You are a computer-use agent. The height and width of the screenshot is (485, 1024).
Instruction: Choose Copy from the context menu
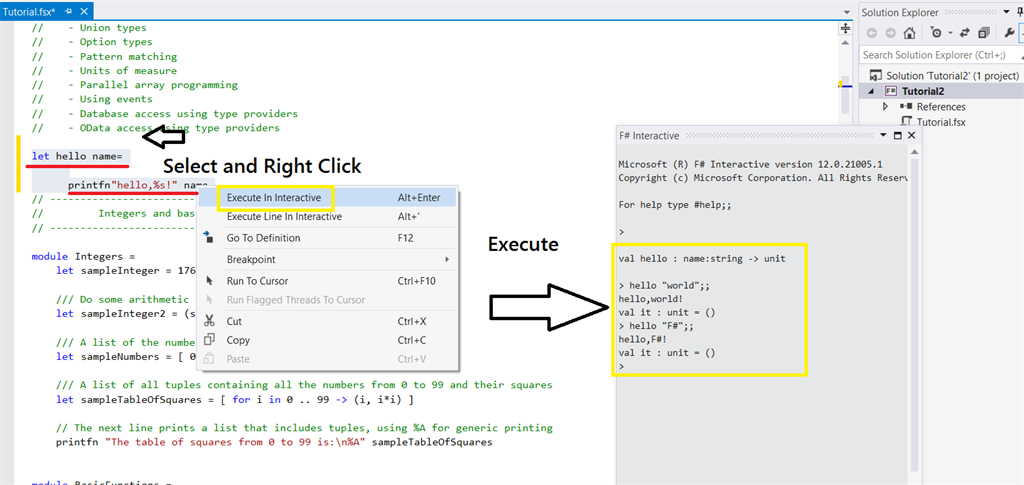coord(327,340)
